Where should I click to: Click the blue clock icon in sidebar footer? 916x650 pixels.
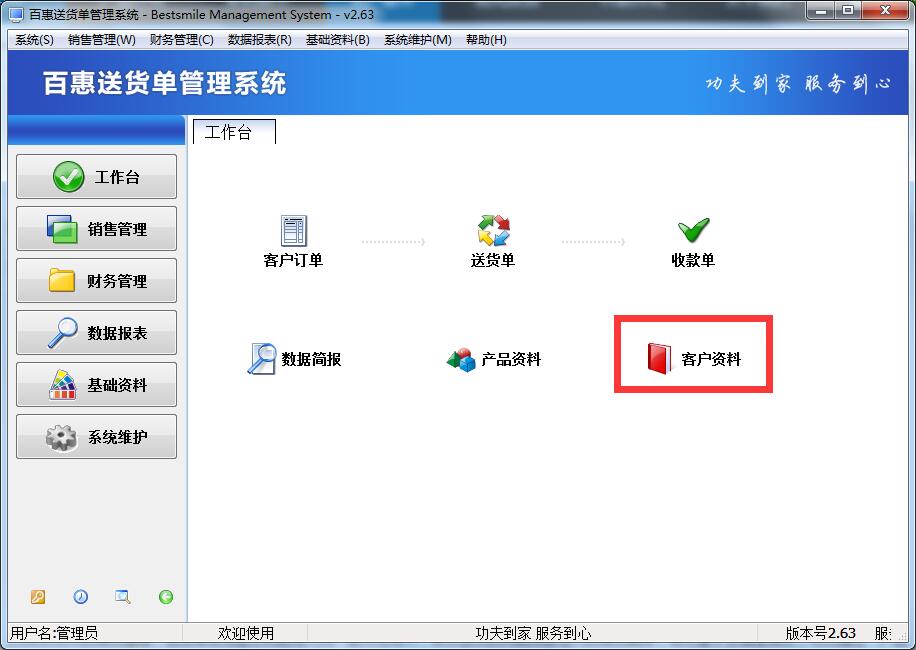click(x=81, y=597)
